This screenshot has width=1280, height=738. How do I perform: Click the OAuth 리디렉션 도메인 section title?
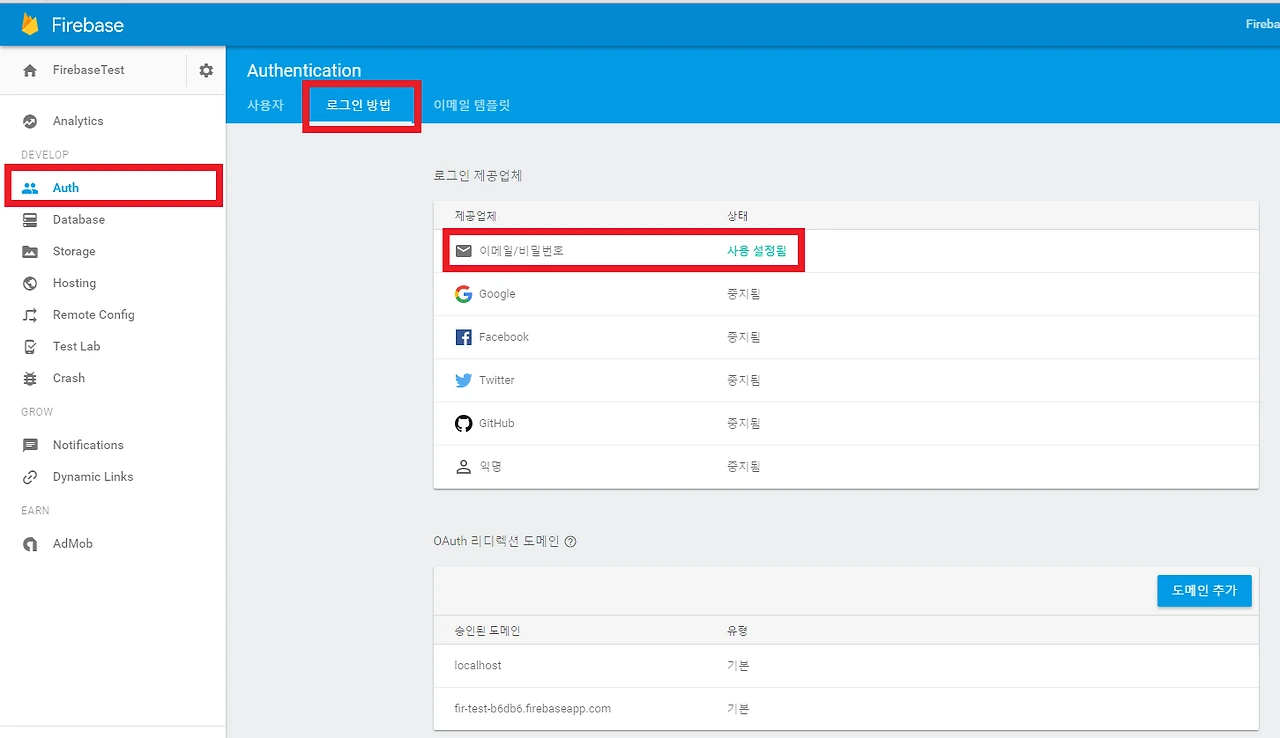(x=496, y=542)
